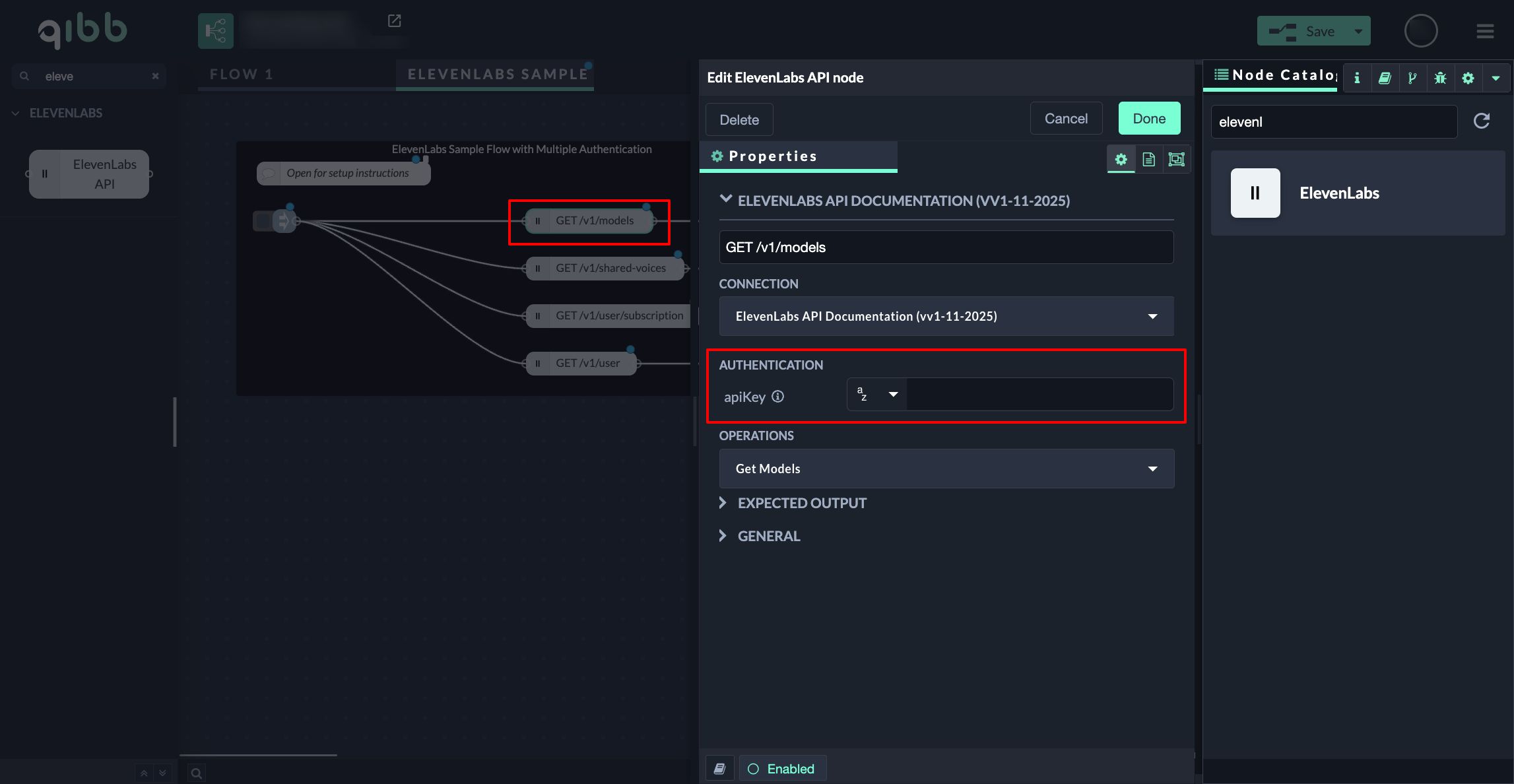This screenshot has width=1514, height=784.
Task: Toggle the node Enabled state
Action: click(782, 769)
